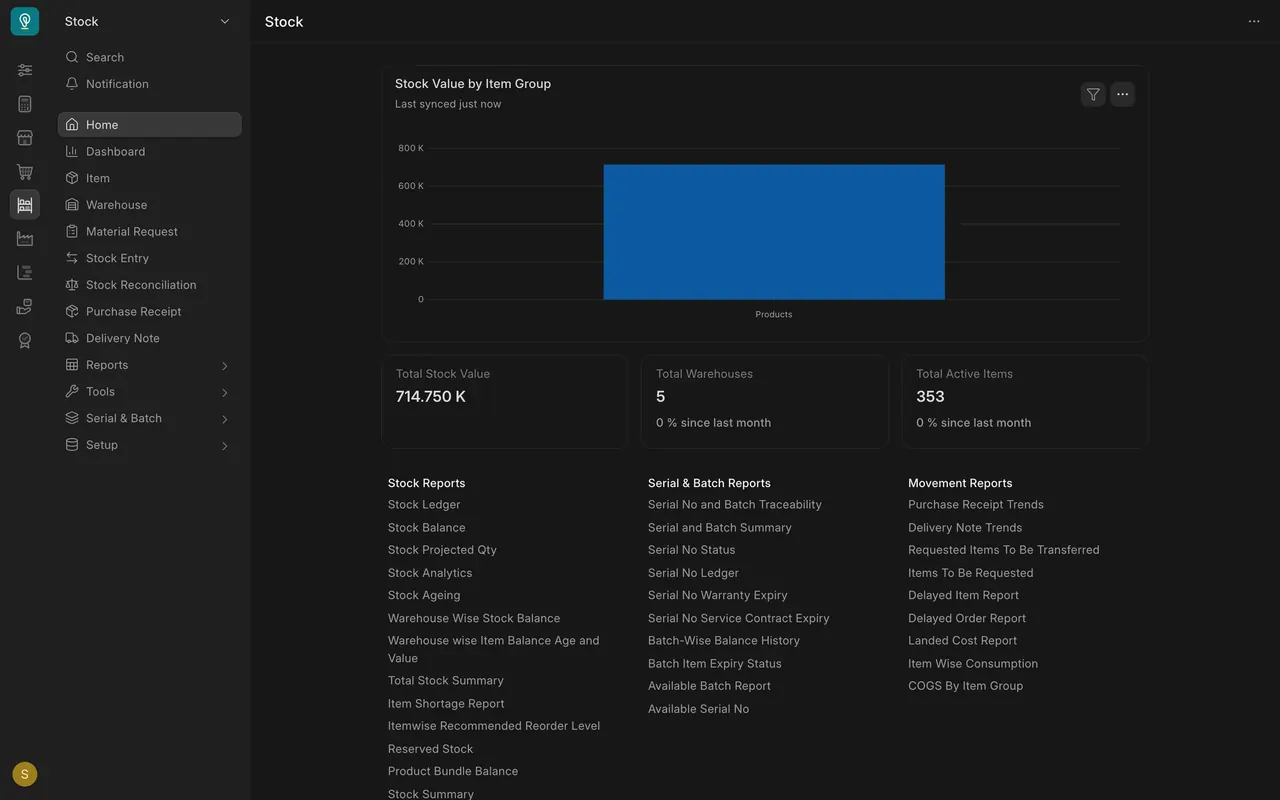Select the active Stock shelves rail icon
The height and width of the screenshot is (800, 1280).
click(x=25, y=205)
